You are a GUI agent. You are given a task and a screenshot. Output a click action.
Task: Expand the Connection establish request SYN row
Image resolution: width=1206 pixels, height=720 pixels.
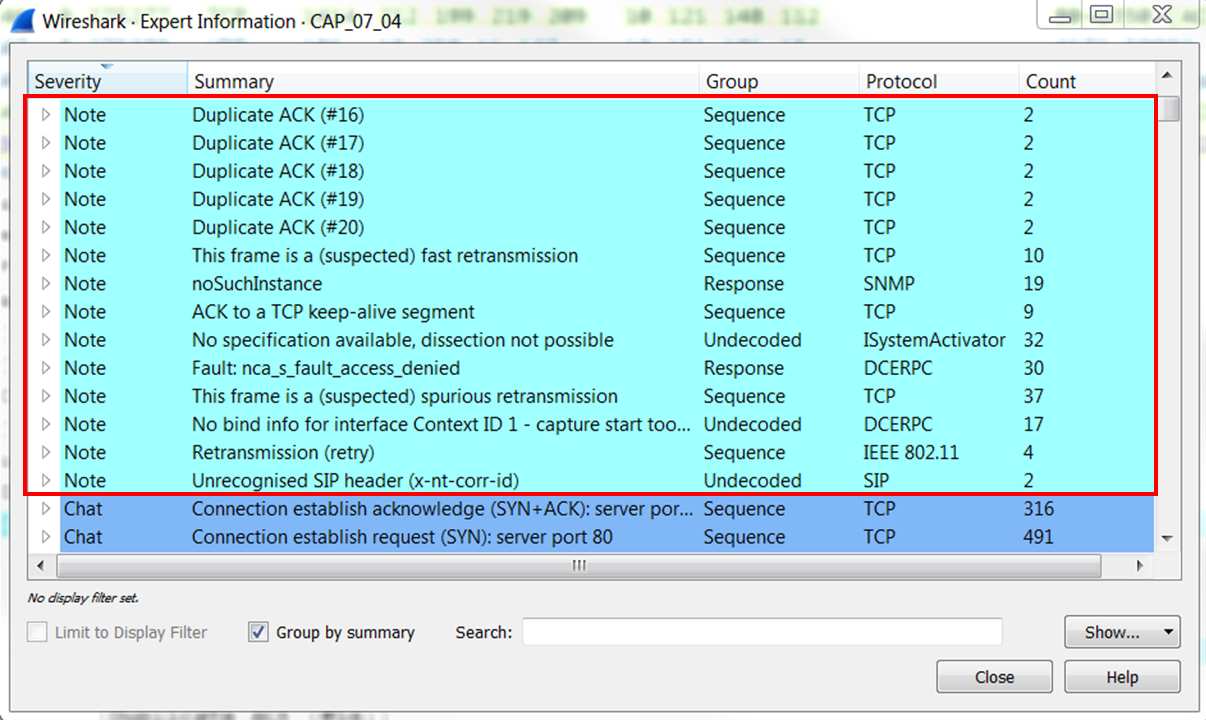pos(45,537)
